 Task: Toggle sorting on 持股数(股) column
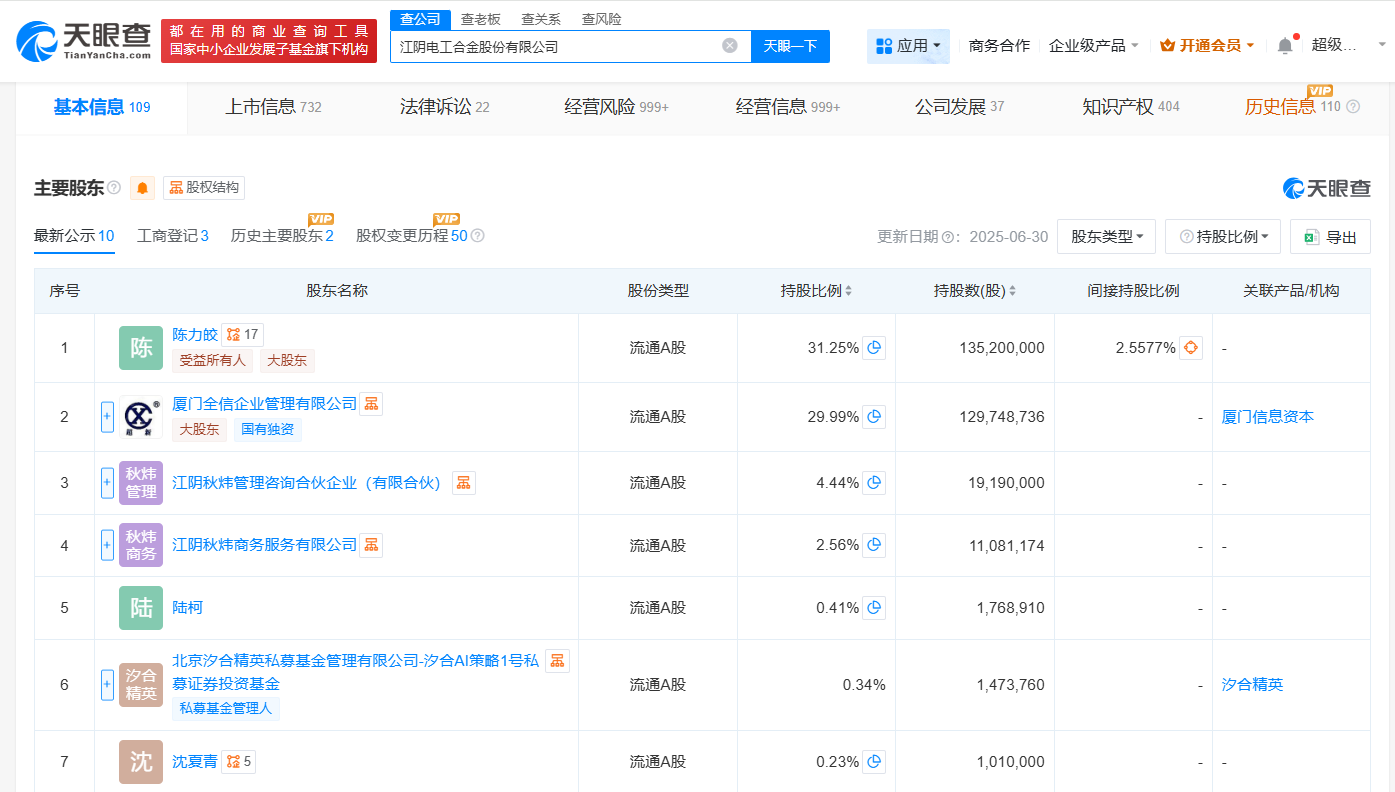pyautogui.click(x=1013, y=290)
